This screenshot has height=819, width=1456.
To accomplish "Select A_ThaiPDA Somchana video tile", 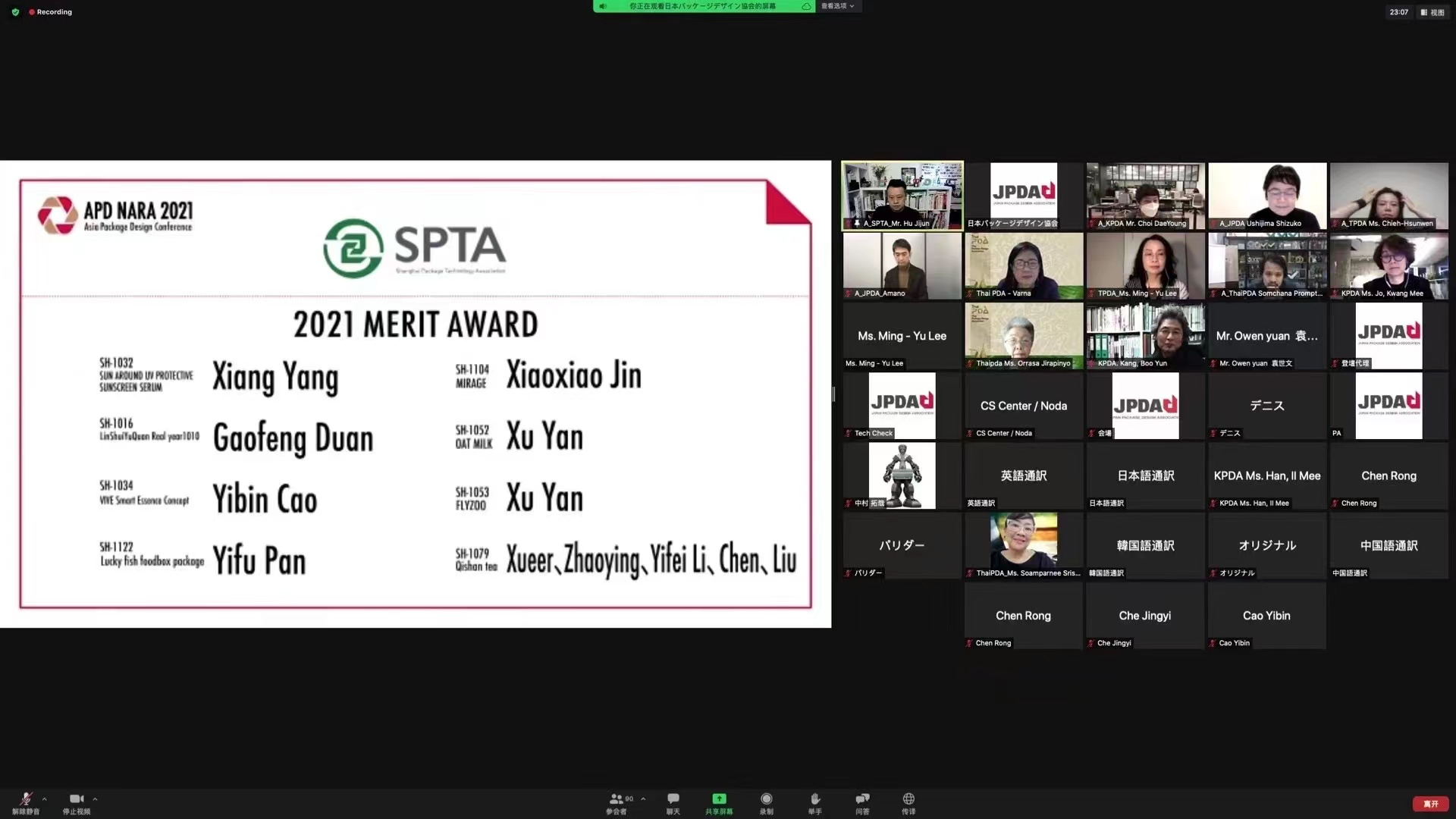I will [x=1267, y=265].
